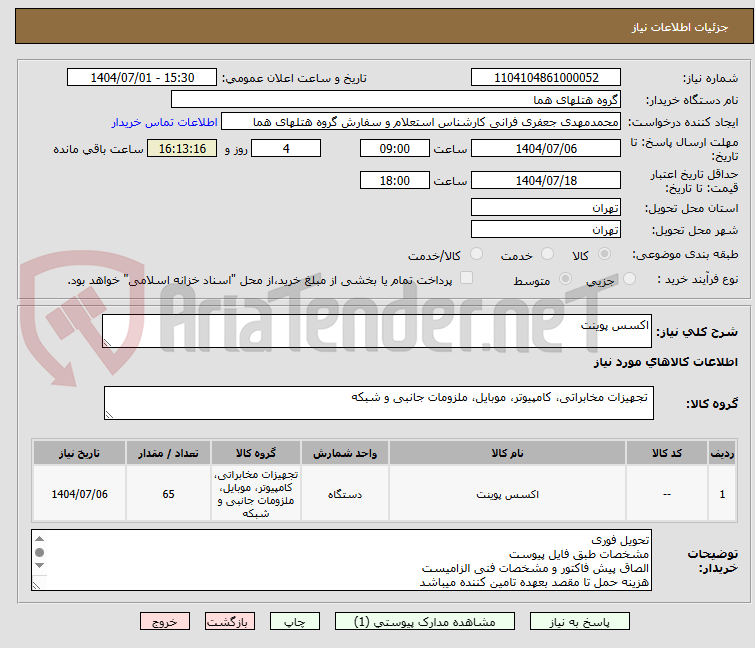Click the بازگشت back button
This screenshot has width=755, height=648.
[x=230, y=622]
